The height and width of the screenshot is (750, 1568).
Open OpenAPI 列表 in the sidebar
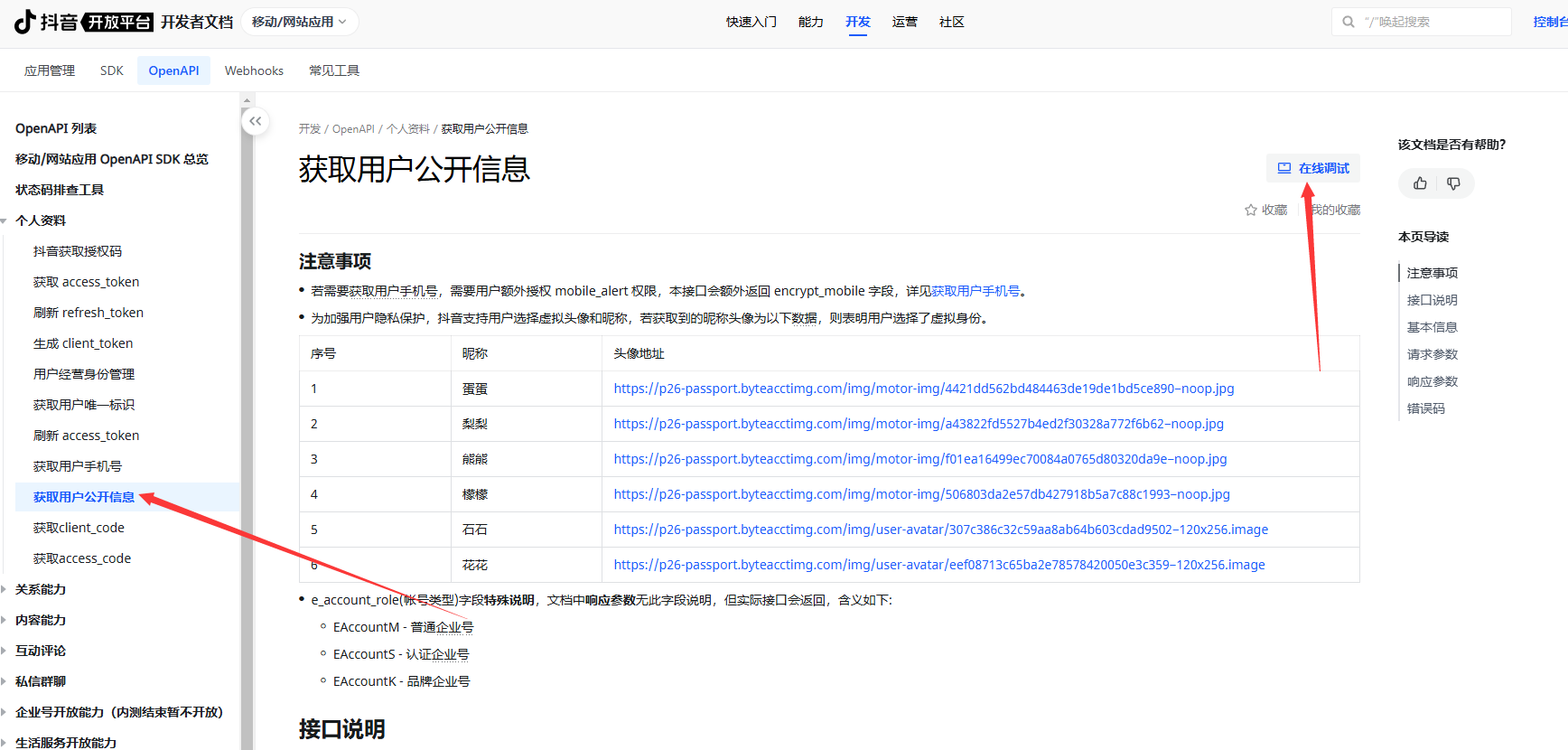[56, 128]
